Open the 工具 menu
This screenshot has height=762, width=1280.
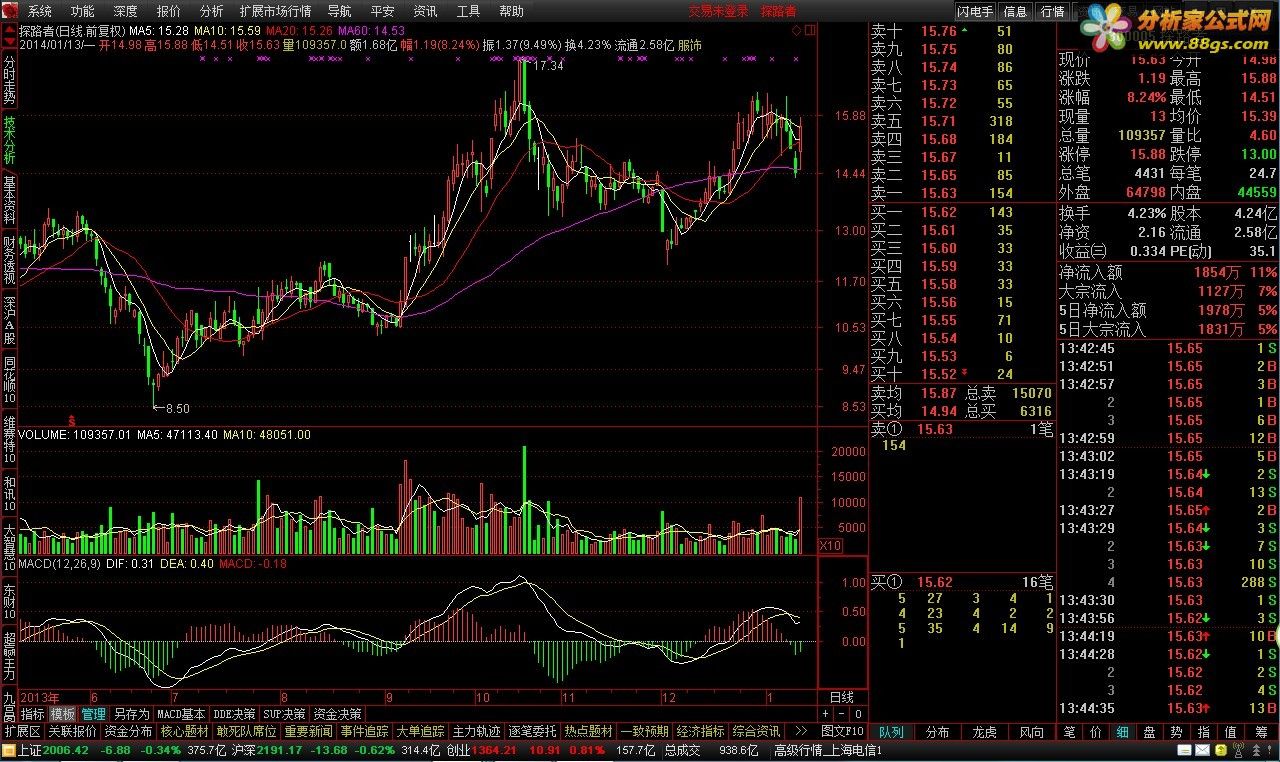click(x=468, y=12)
